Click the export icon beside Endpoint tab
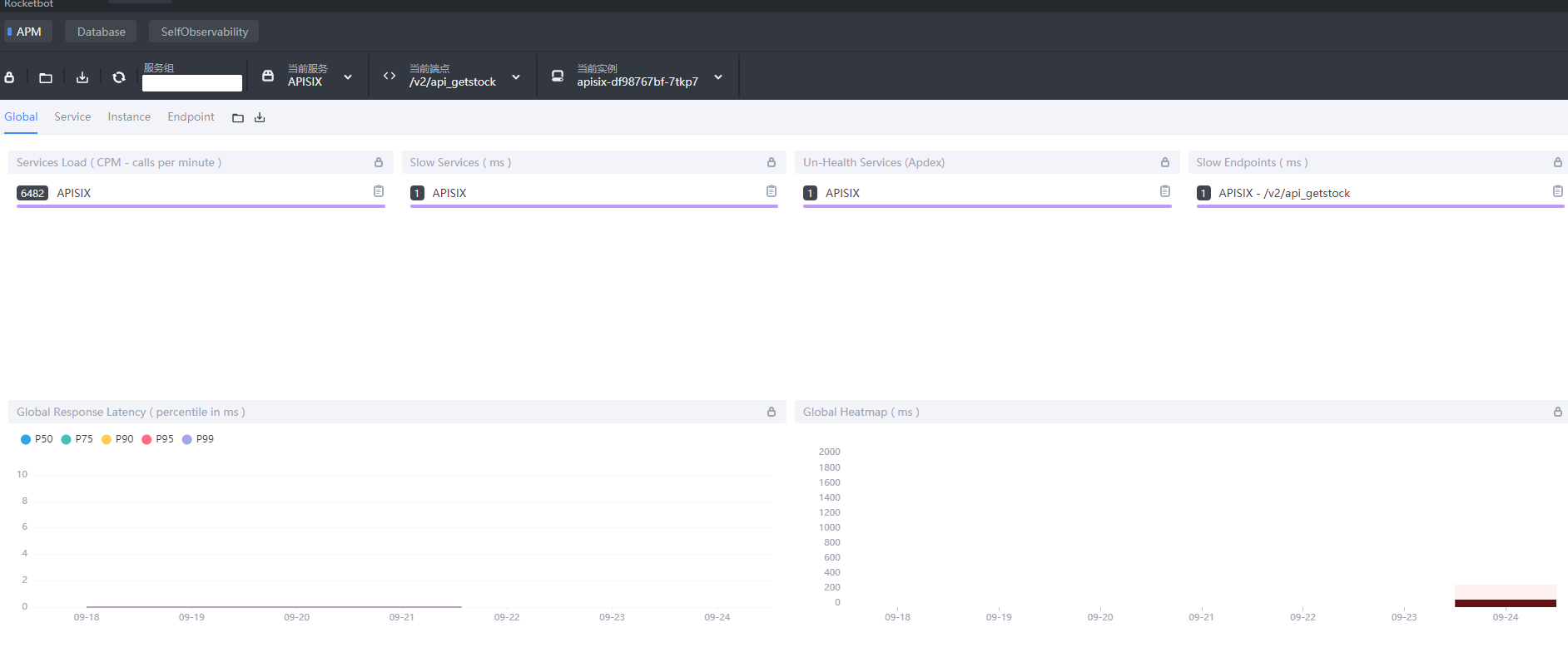The image size is (1568, 667). (260, 118)
